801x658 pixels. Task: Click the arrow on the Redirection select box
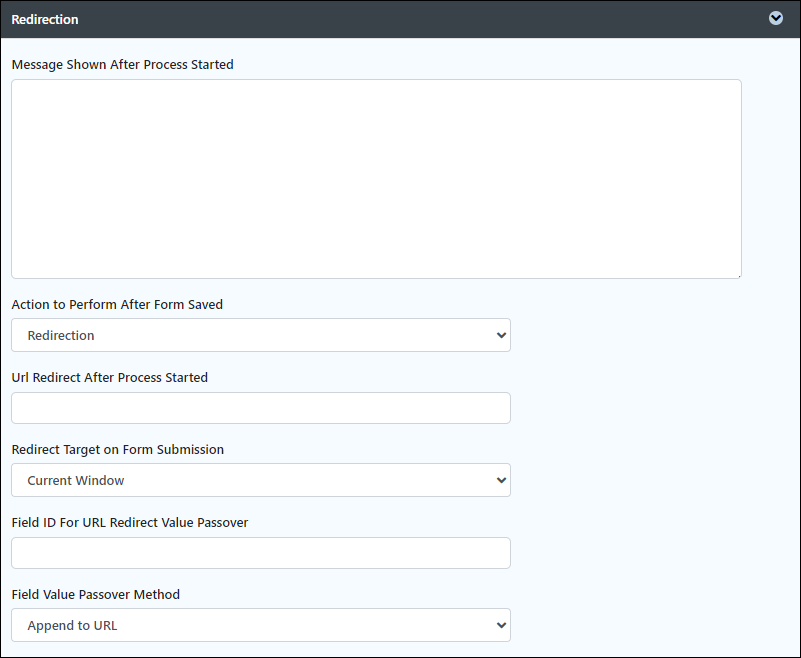[501, 336]
